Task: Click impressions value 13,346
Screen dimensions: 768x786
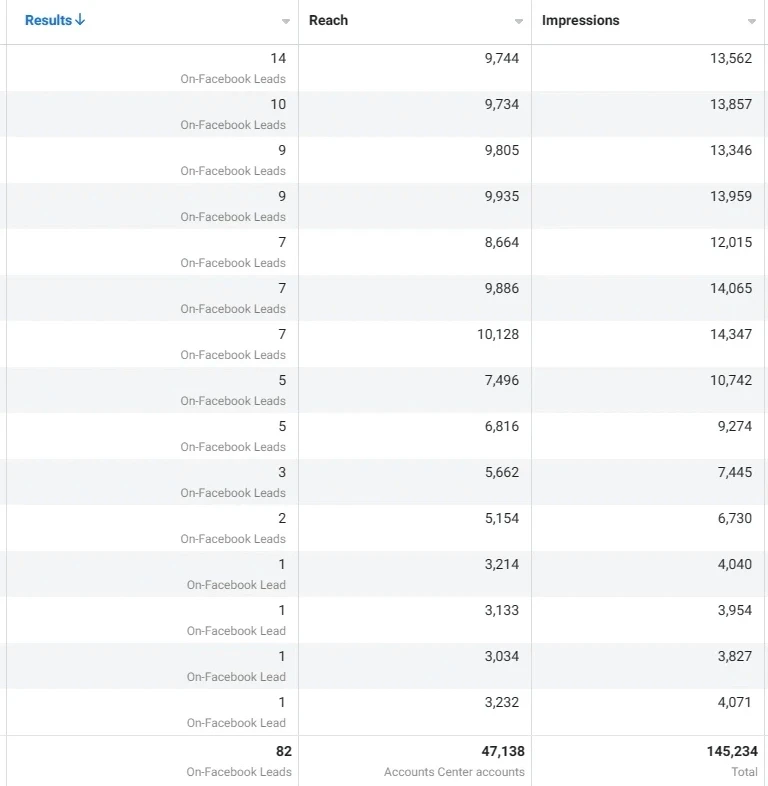Action: coord(731,151)
